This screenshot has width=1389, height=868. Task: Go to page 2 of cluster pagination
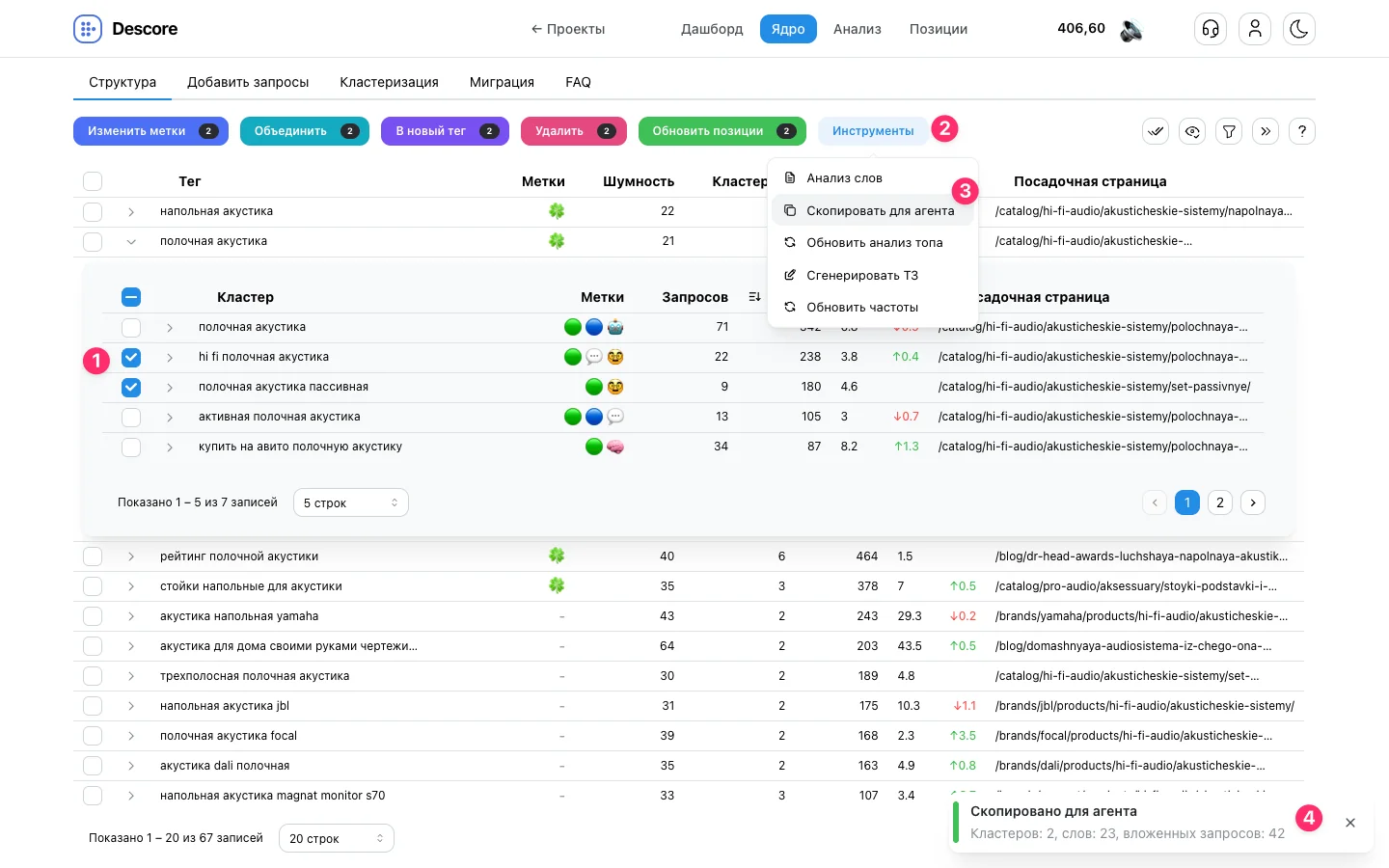[x=1220, y=502]
